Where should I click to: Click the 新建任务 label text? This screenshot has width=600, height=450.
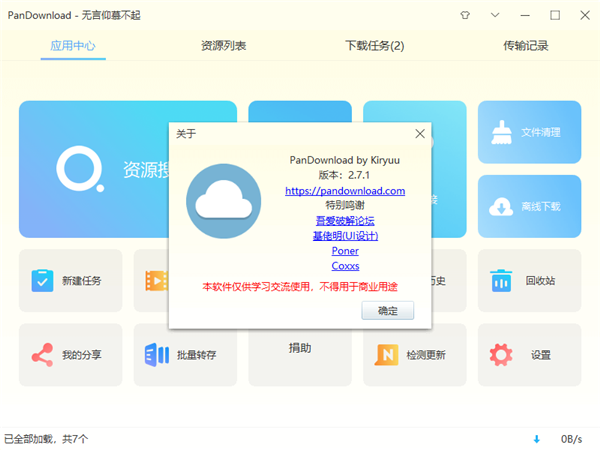tap(82, 280)
